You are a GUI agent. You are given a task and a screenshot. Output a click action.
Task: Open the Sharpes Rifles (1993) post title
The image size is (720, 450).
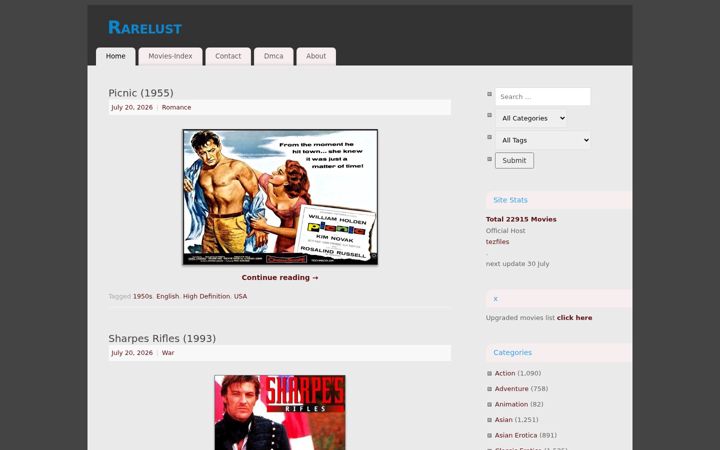[162, 338]
